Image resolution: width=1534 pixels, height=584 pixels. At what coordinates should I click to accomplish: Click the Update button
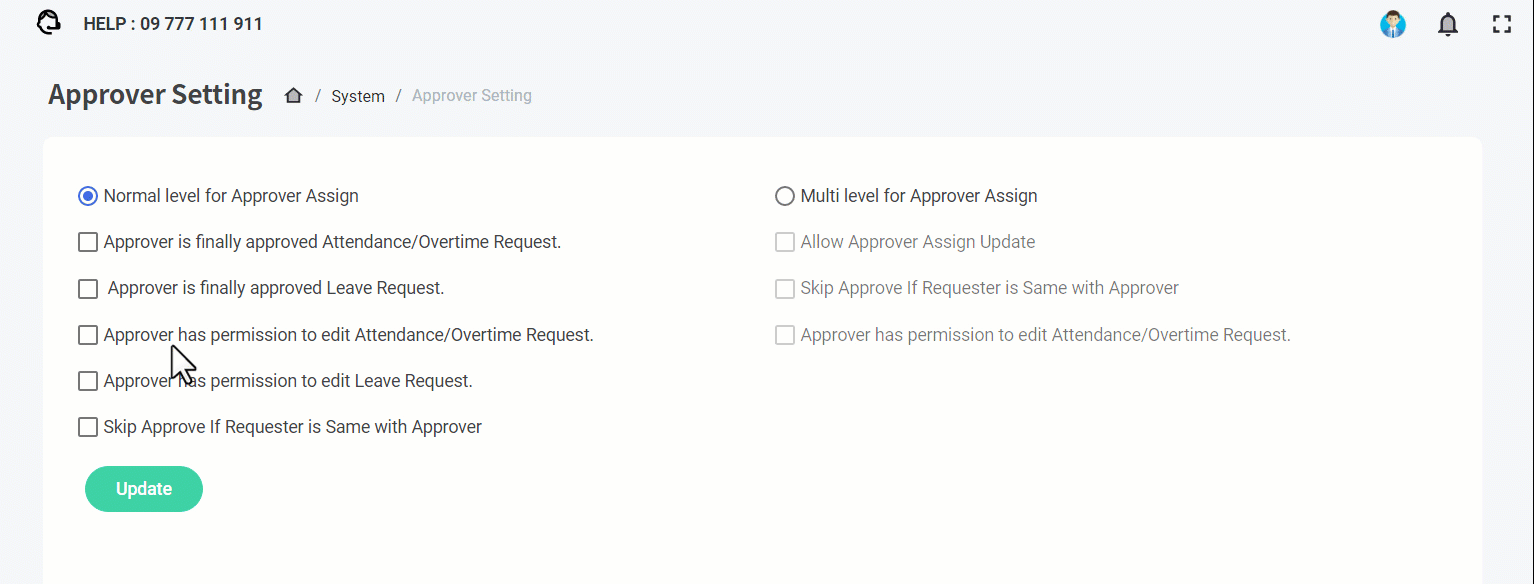pyautogui.click(x=144, y=489)
